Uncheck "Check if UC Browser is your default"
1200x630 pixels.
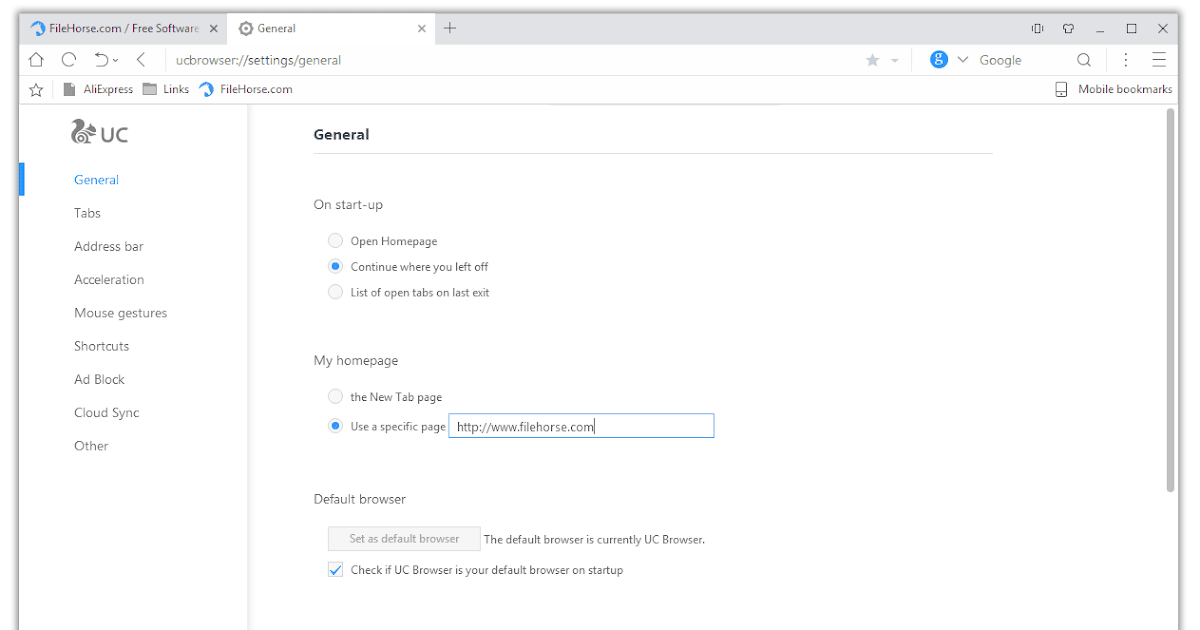click(x=336, y=570)
